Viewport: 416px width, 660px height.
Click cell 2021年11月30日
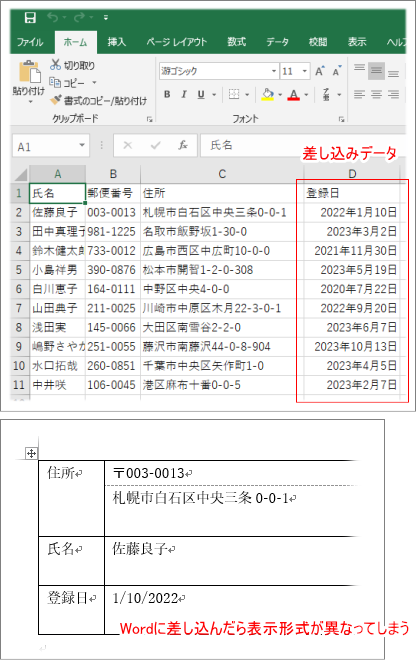(x=352, y=251)
